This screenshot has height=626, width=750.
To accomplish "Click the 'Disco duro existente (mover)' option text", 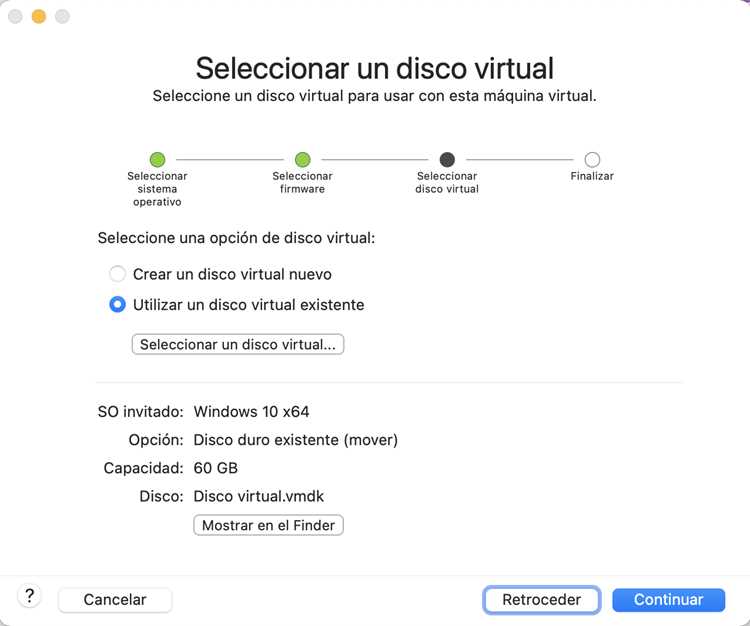I will (x=296, y=440).
